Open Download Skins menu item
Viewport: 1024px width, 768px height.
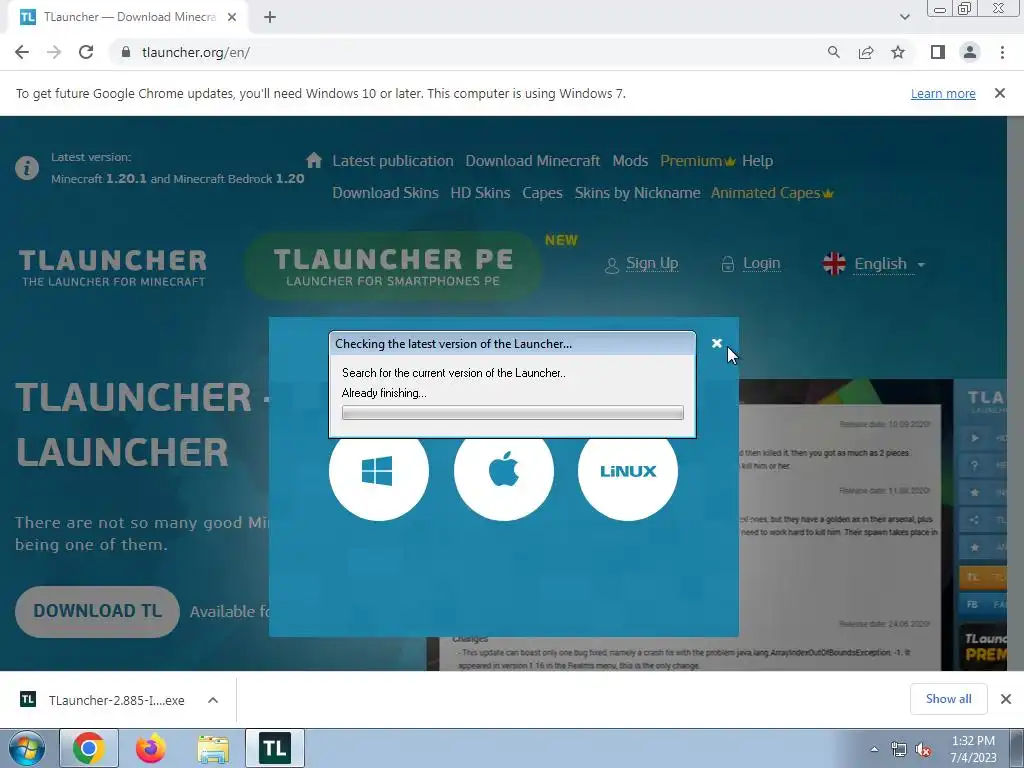pos(385,193)
